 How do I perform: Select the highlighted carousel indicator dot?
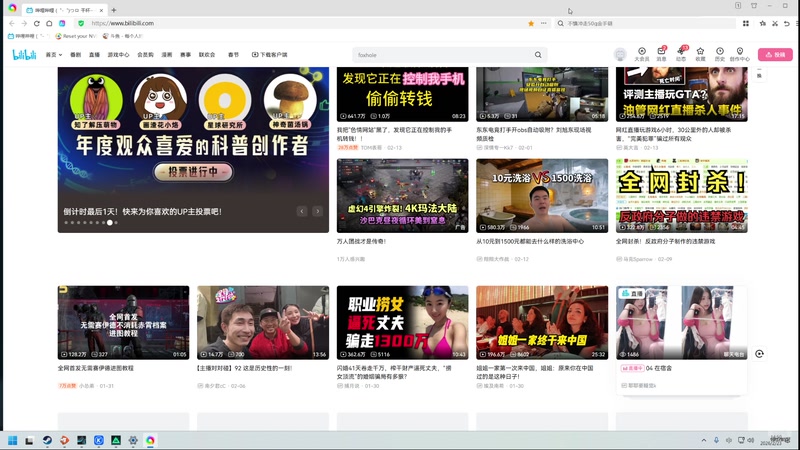pos(110,222)
